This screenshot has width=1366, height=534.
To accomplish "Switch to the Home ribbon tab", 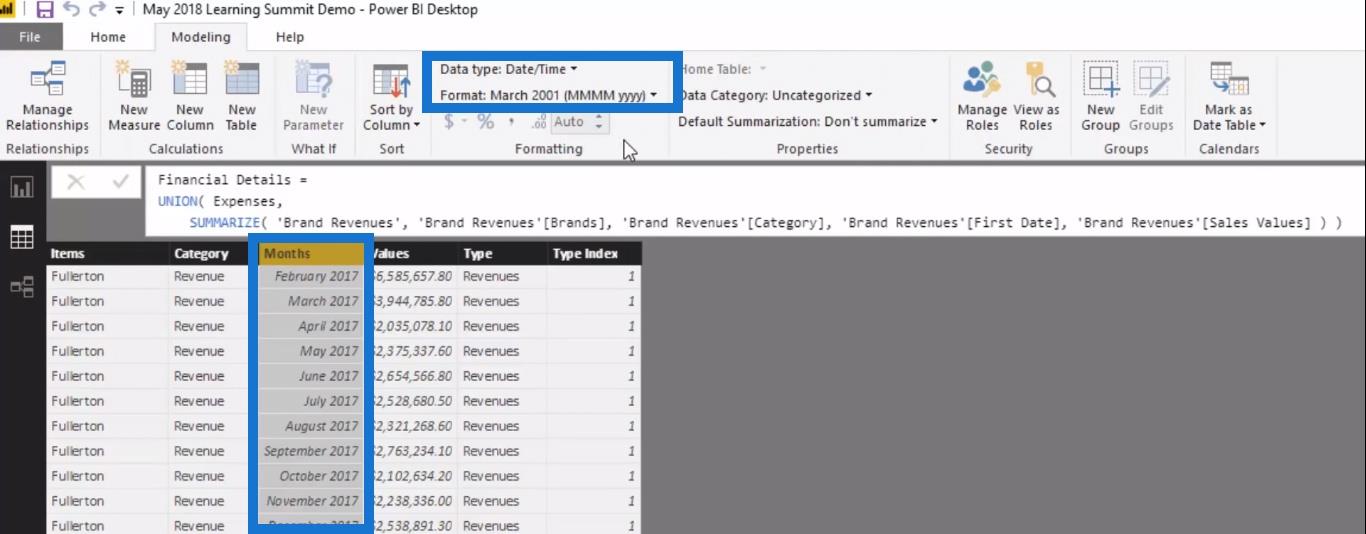I will pyautogui.click(x=108, y=37).
